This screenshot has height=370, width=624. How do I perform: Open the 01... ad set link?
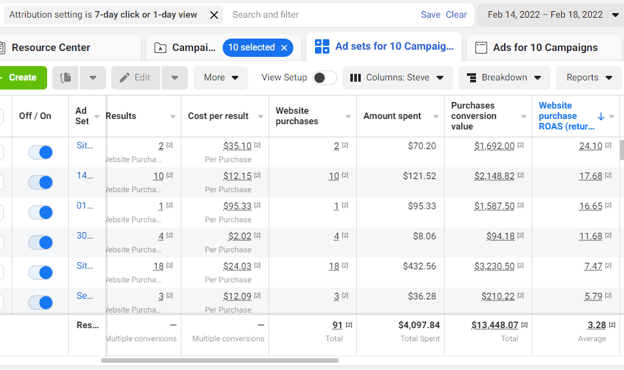pyautogui.click(x=84, y=206)
